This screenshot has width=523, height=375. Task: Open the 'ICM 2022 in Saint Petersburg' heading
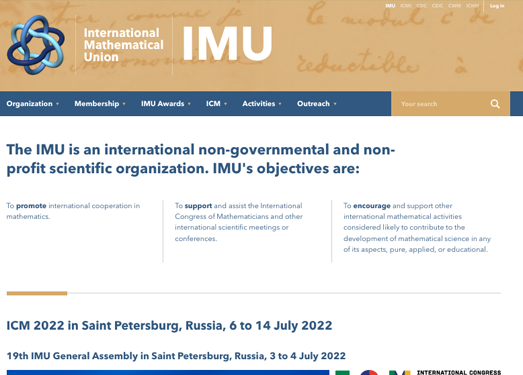[x=169, y=326]
